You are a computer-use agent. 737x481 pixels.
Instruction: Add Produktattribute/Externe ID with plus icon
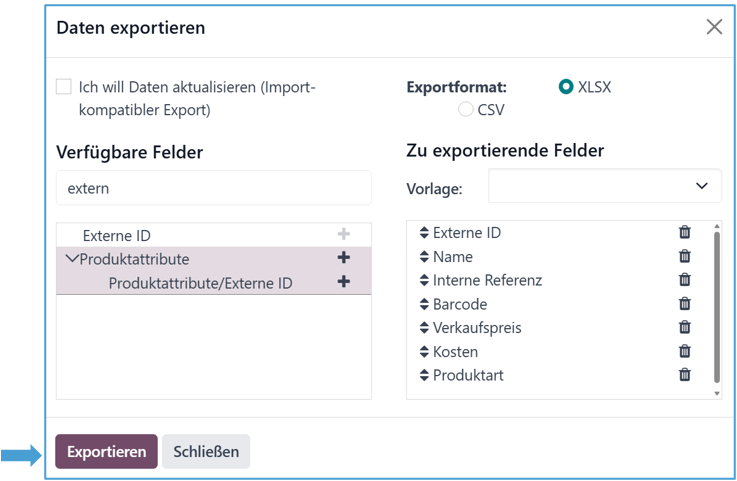[x=344, y=282]
